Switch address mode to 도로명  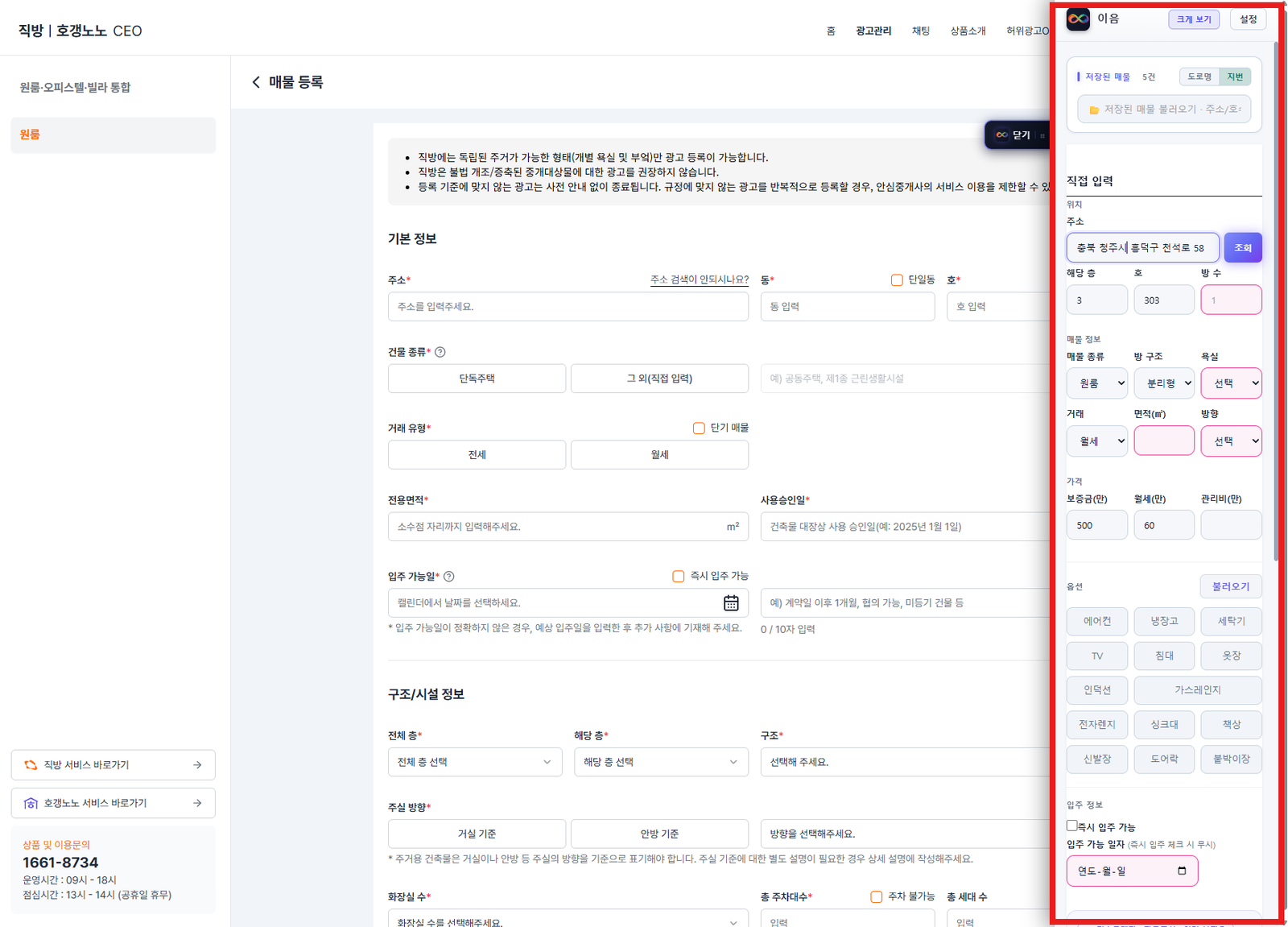coord(1199,77)
